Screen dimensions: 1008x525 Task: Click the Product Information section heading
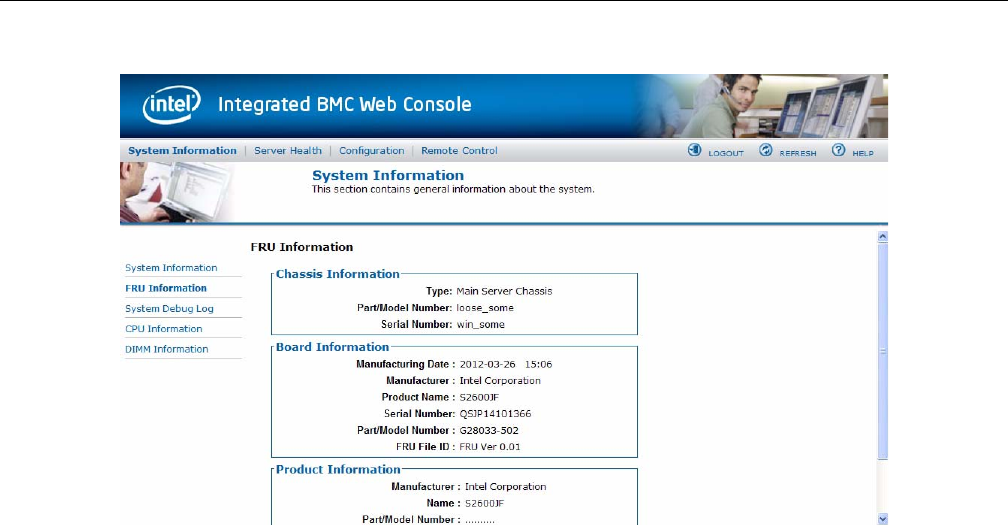[x=338, y=470]
